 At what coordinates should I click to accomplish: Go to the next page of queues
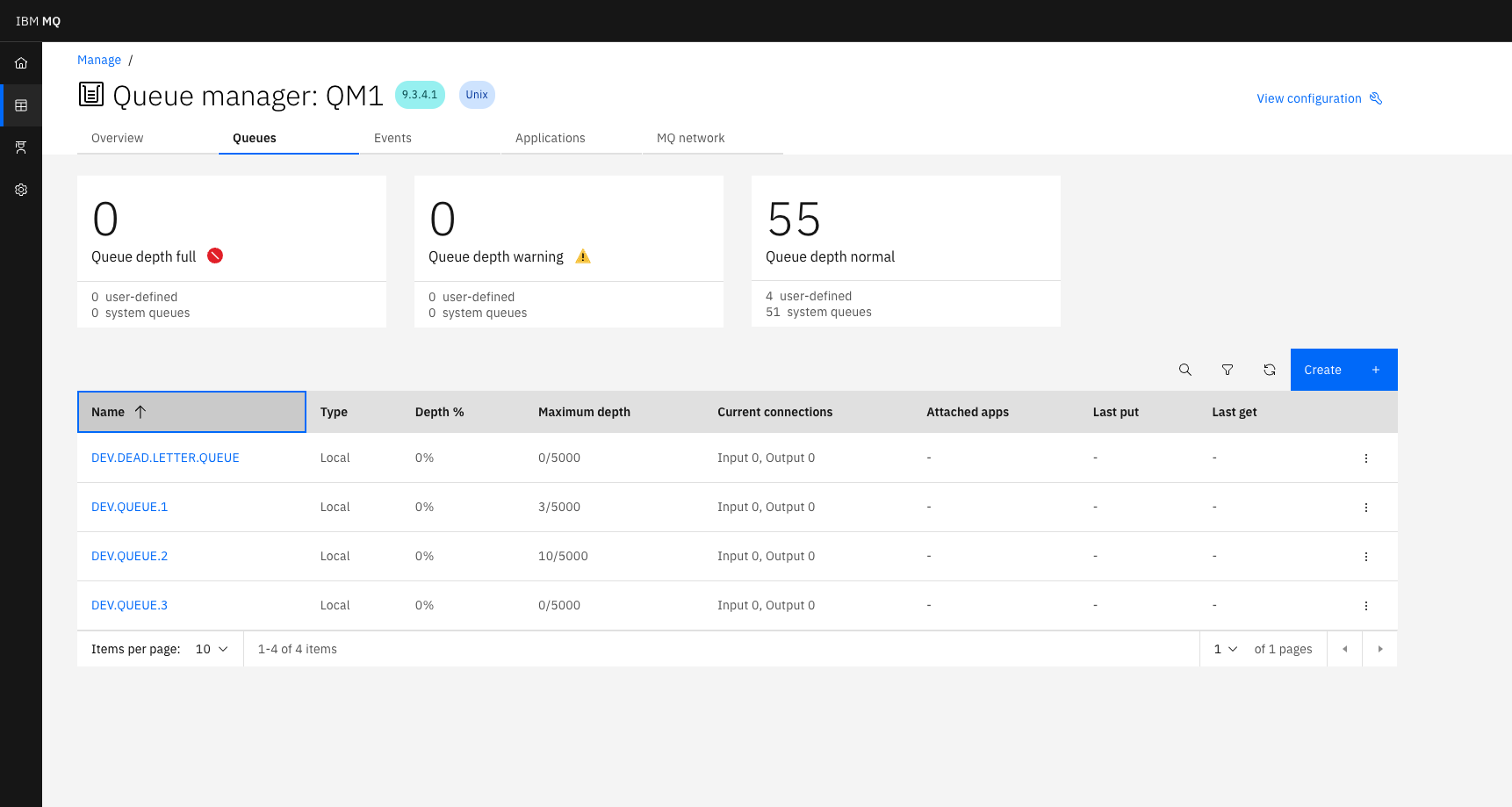(x=1379, y=648)
